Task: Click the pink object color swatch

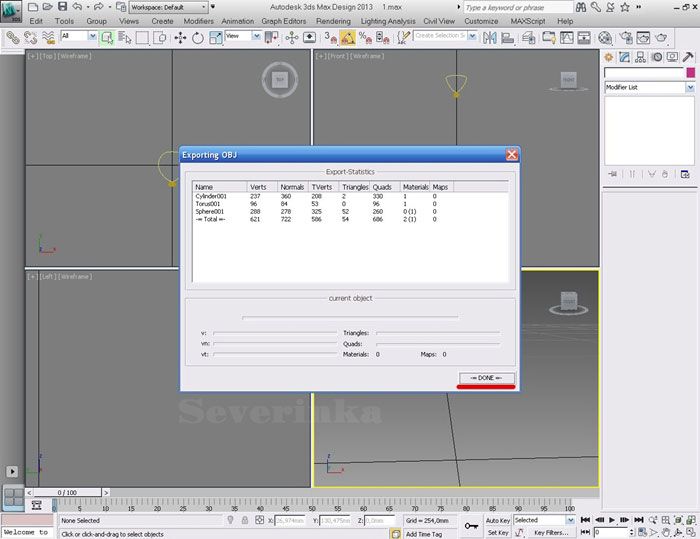Action: point(689,73)
